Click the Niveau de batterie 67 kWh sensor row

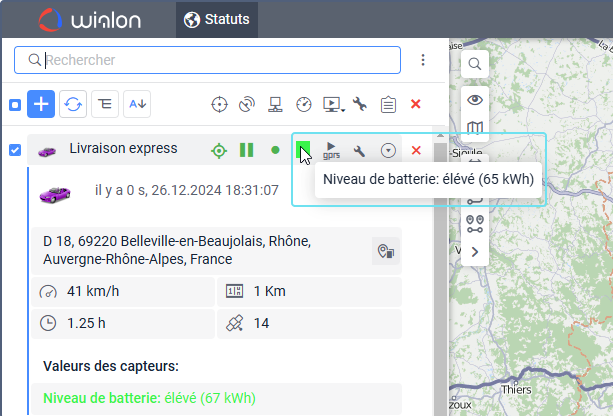217,398
